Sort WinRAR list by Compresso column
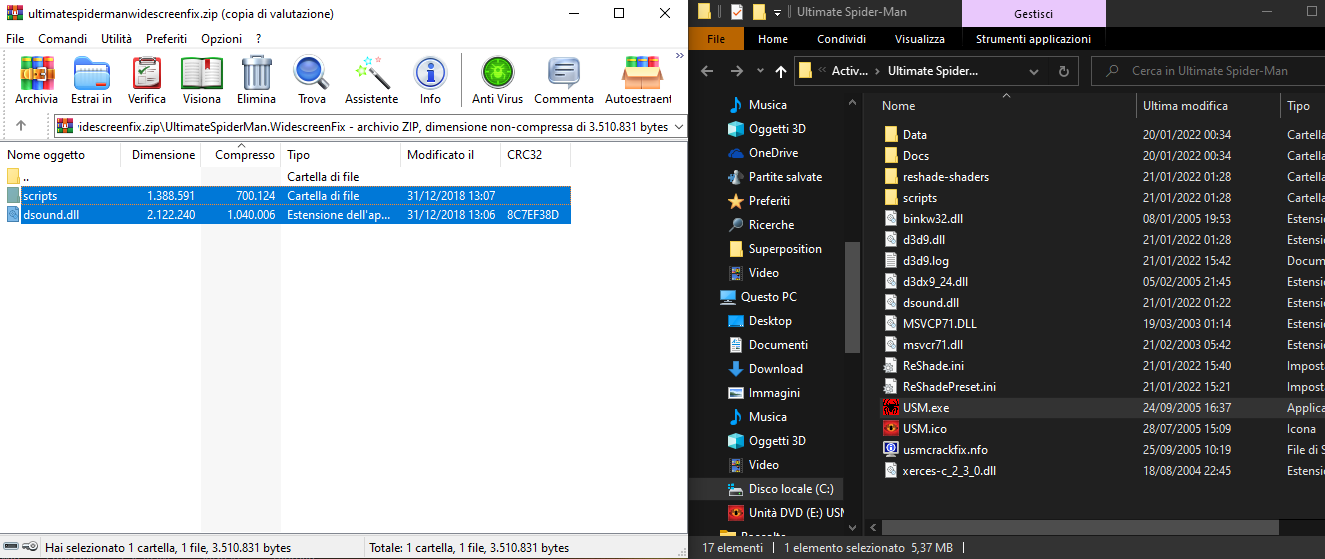This screenshot has height=559, width=1325. [x=241, y=155]
